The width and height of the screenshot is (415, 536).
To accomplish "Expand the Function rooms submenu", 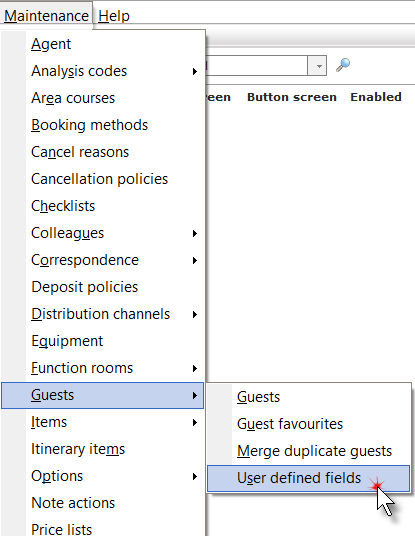I will point(103,368).
